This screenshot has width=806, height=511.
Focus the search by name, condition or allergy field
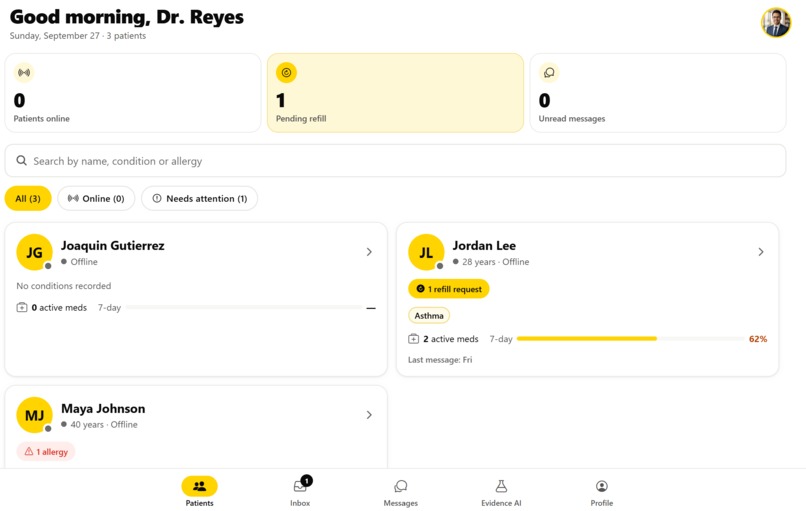(x=395, y=161)
